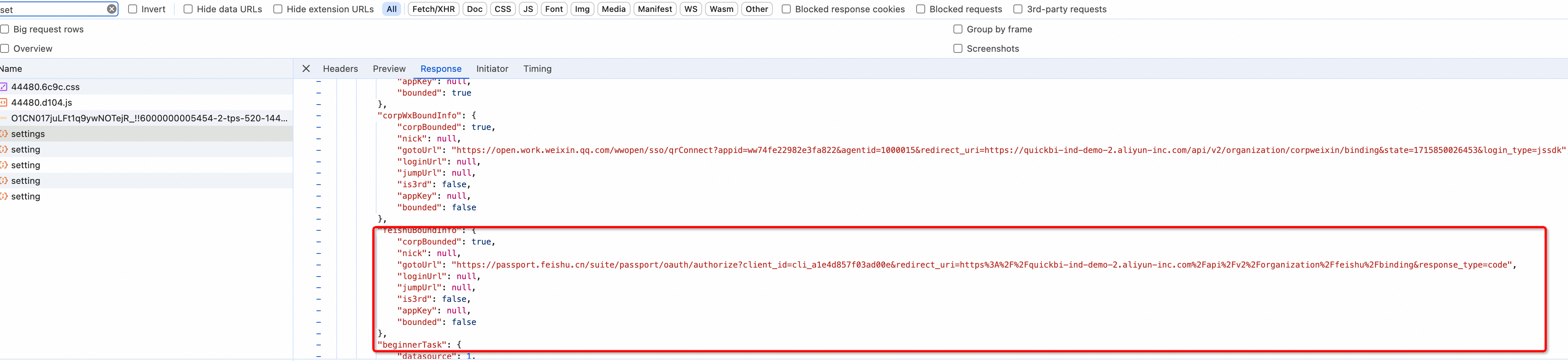
Task: Switch to the Headers tab
Action: [x=340, y=69]
